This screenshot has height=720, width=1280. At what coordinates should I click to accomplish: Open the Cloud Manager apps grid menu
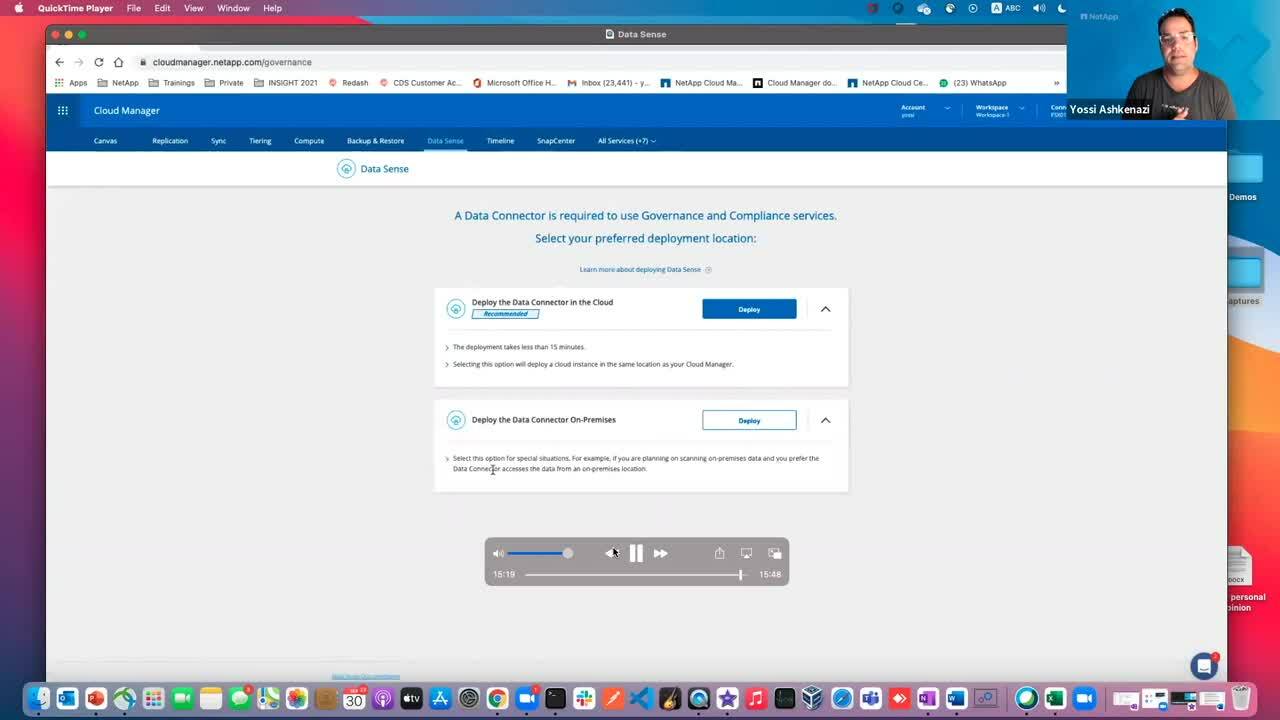click(x=63, y=111)
